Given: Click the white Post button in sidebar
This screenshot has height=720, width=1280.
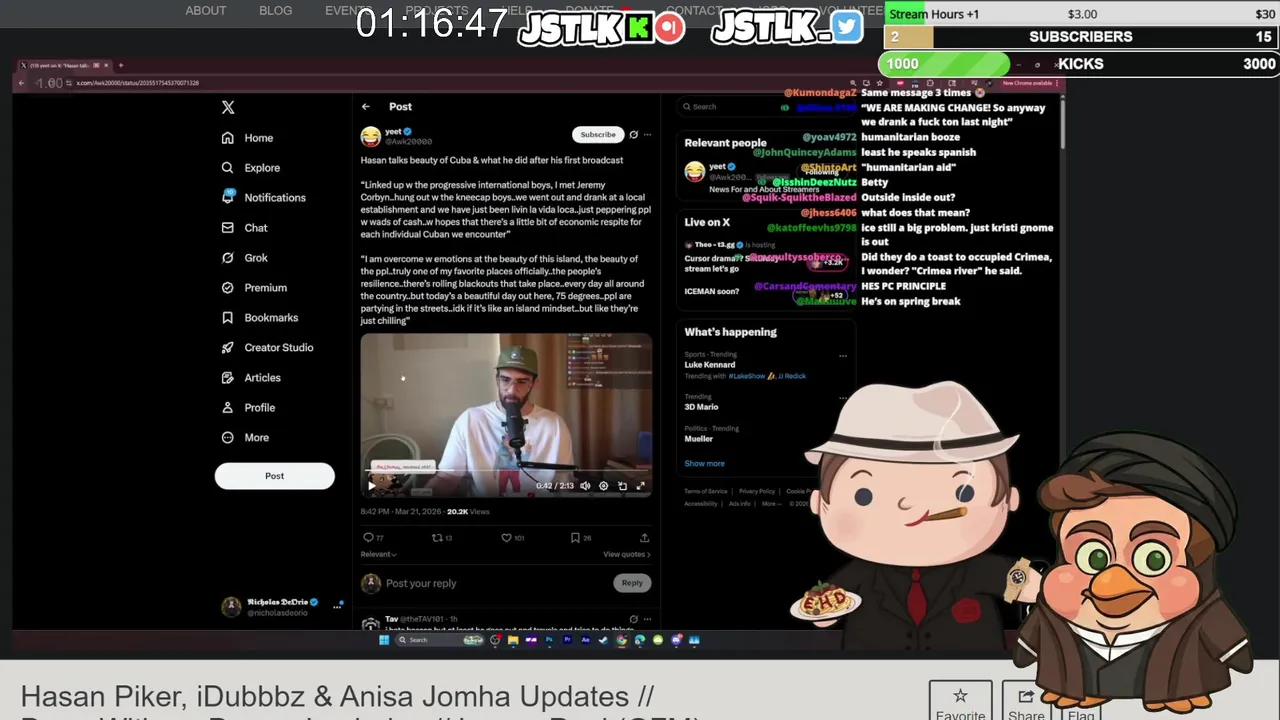Looking at the screenshot, I should (274, 476).
